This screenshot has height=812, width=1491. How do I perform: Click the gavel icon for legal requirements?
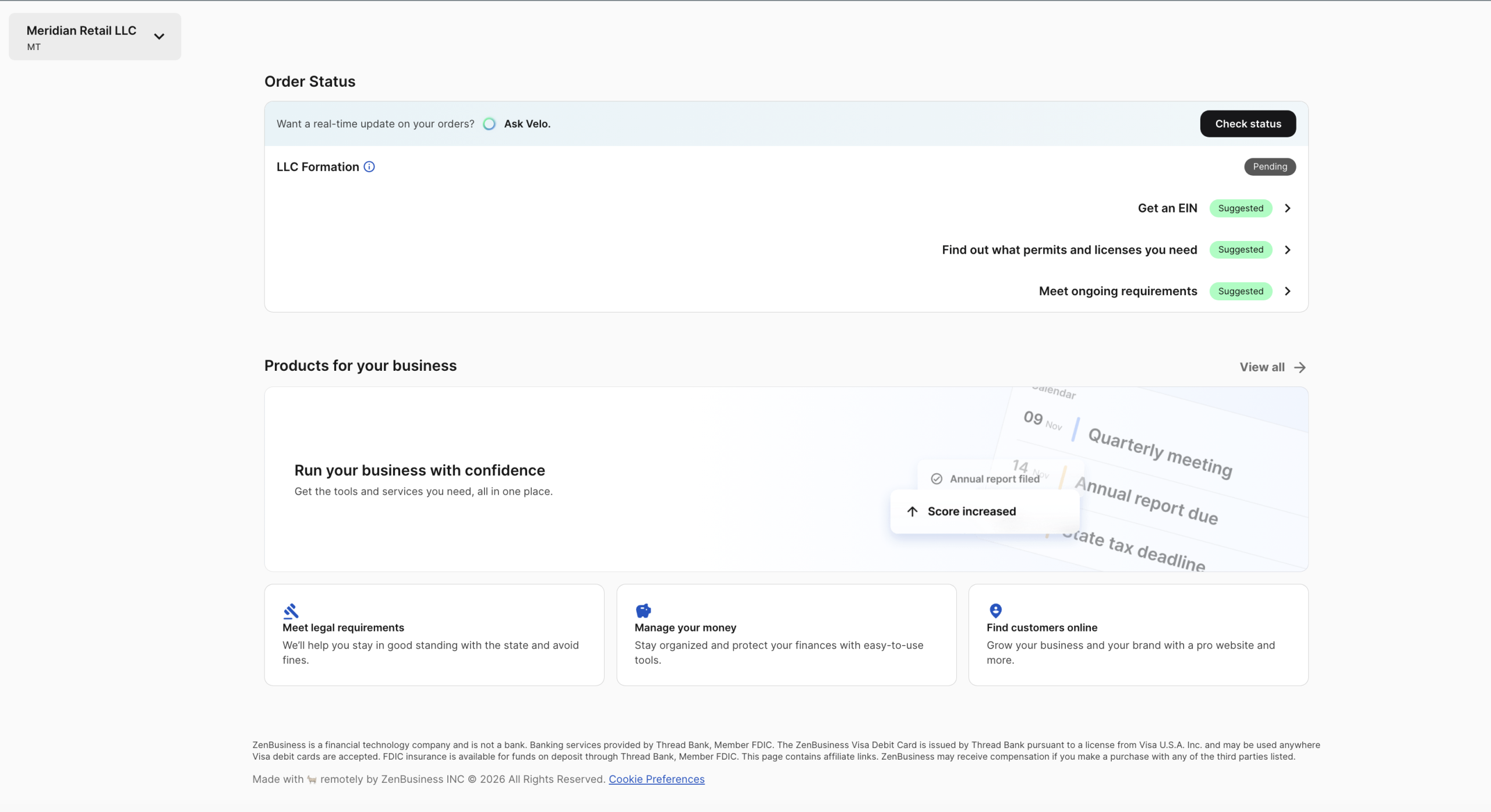291,611
